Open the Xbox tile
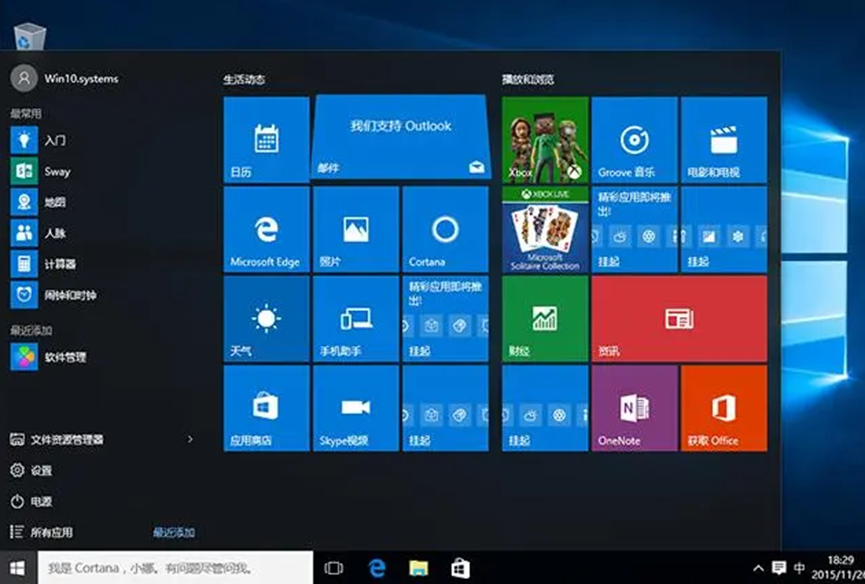 pyautogui.click(x=545, y=140)
